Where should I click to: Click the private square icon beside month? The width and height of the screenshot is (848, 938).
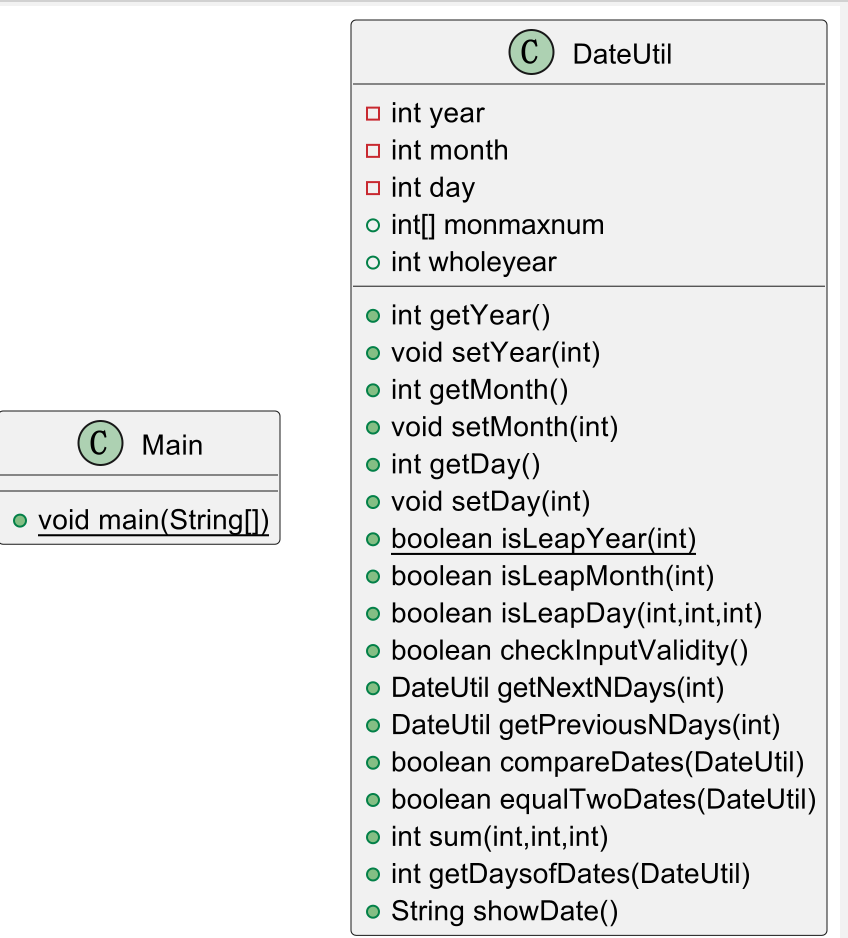(x=373, y=151)
